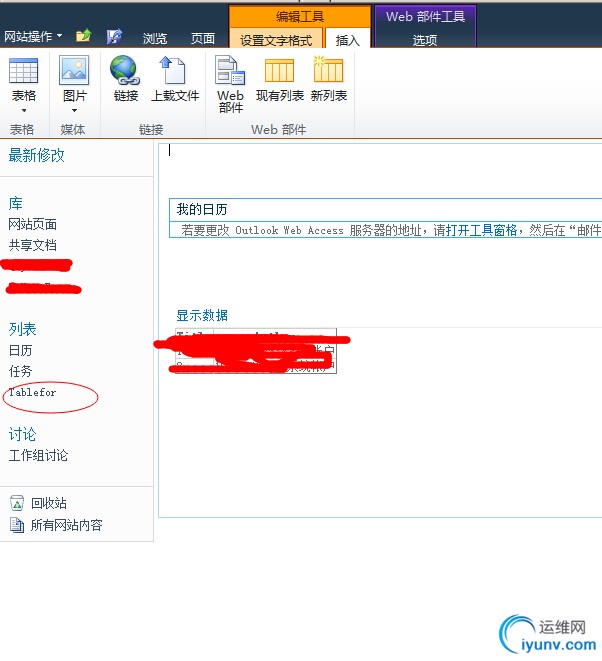
Task: Click the My Calendar (我的日历) web part title
Action: 202,209
